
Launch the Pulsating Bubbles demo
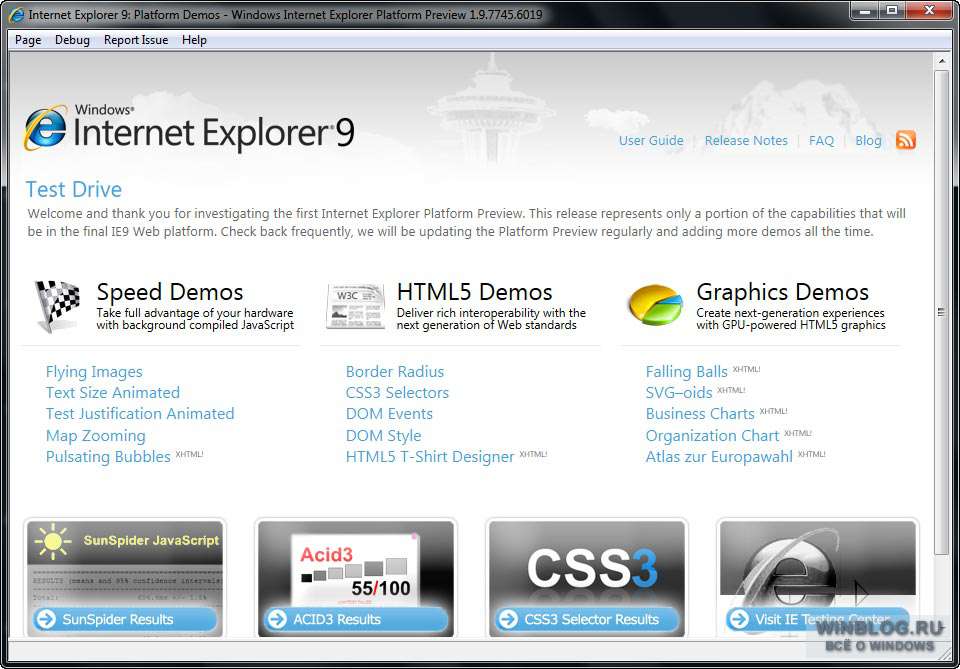[108, 457]
